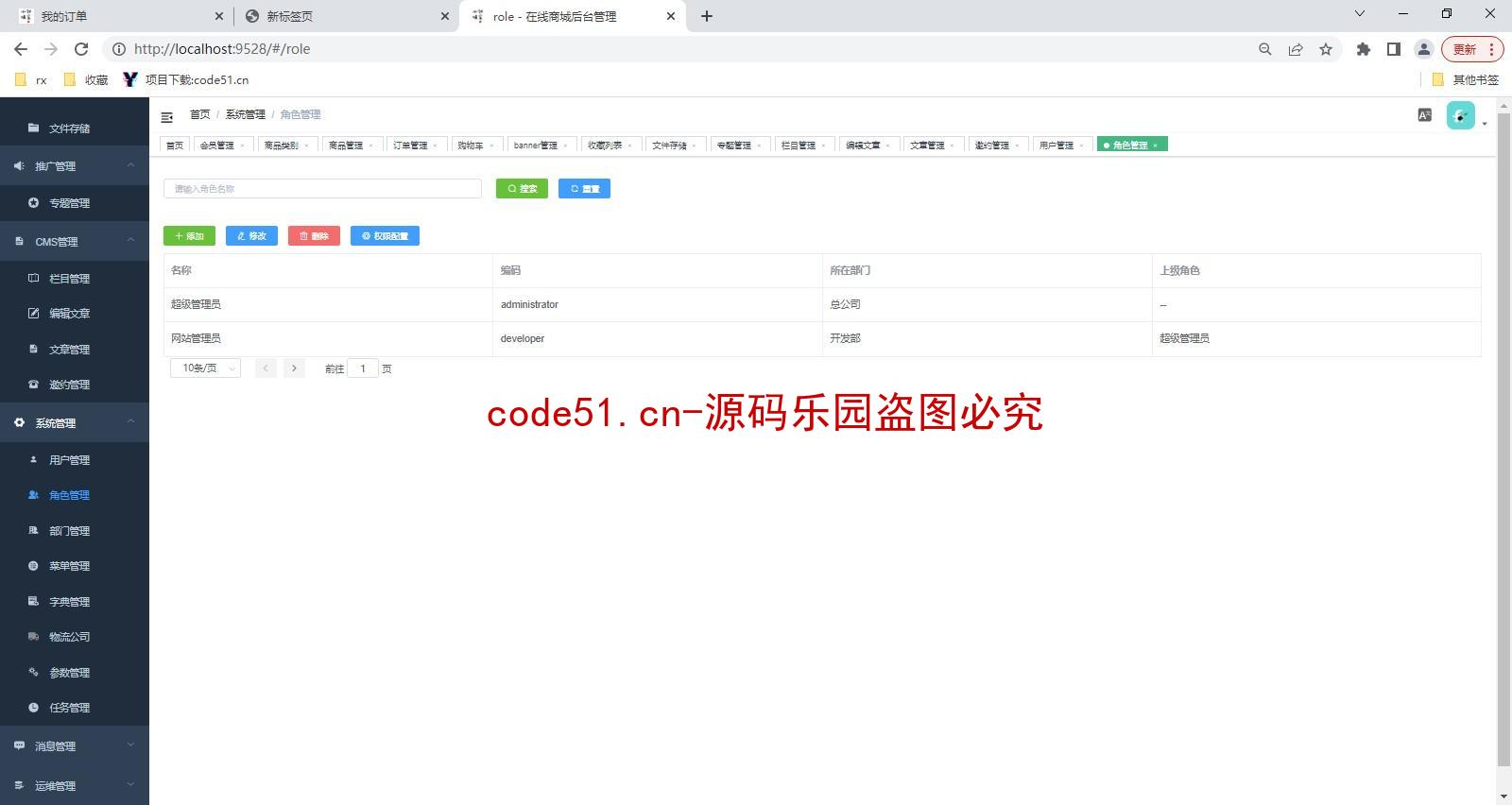Go to previous page arrow in pagination
The image size is (1512, 805).
tap(266, 368)
